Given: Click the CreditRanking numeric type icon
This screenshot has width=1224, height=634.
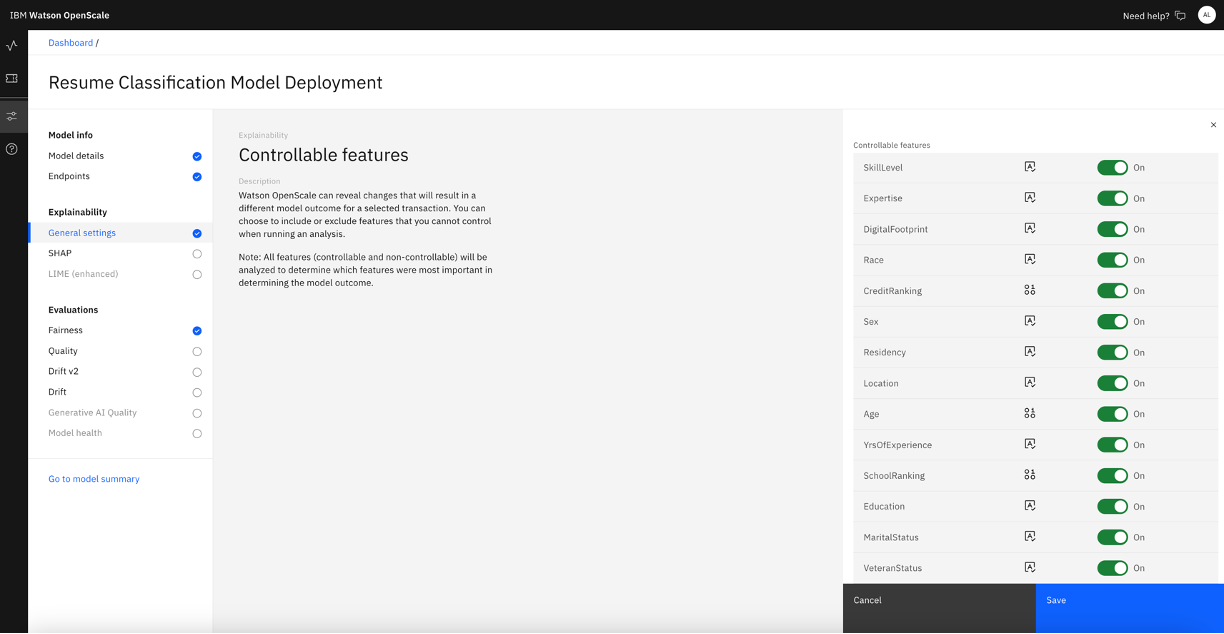Looking at the screenshot, I should coord(1030,291).
